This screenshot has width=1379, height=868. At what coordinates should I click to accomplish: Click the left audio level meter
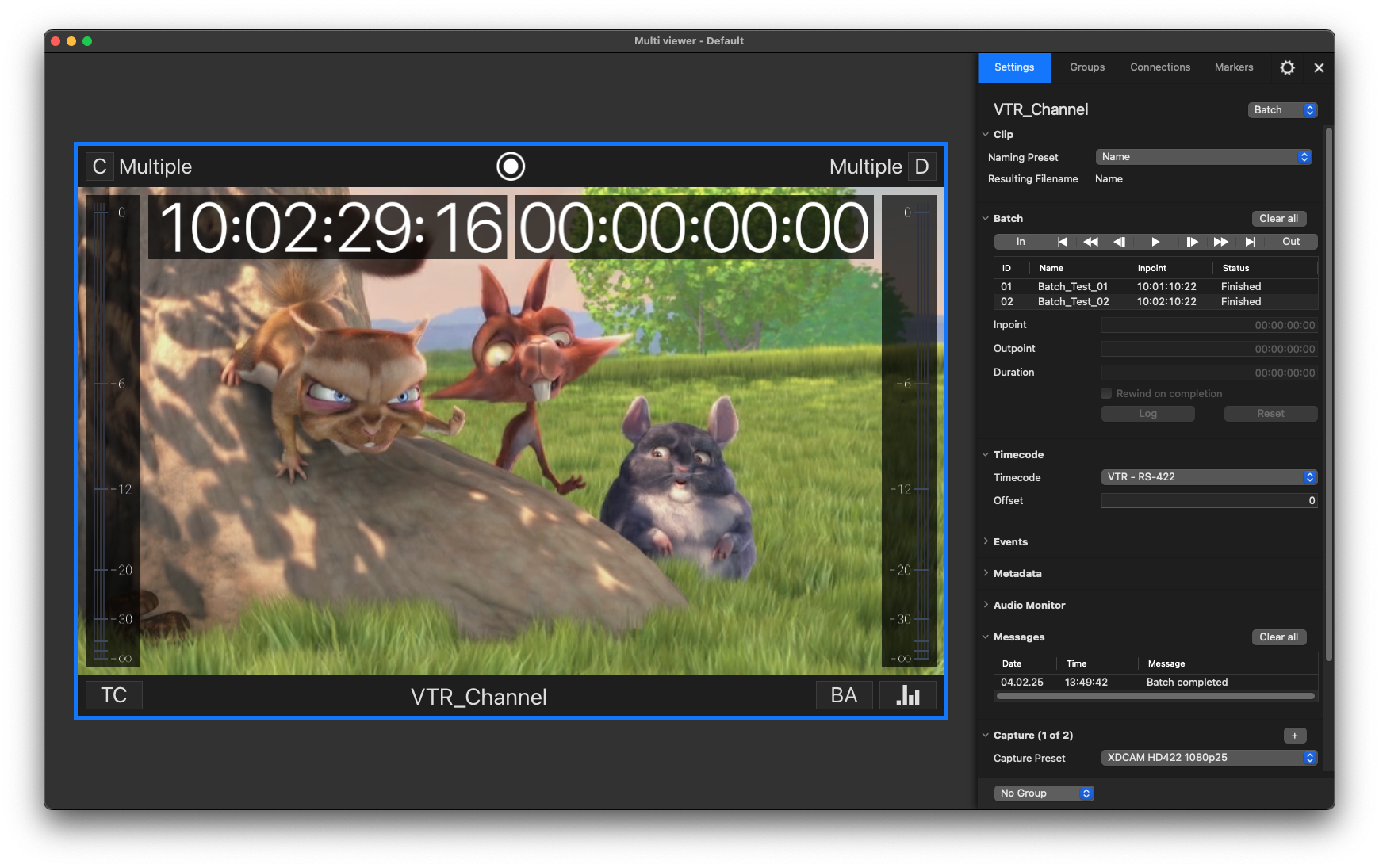[113, 431]
